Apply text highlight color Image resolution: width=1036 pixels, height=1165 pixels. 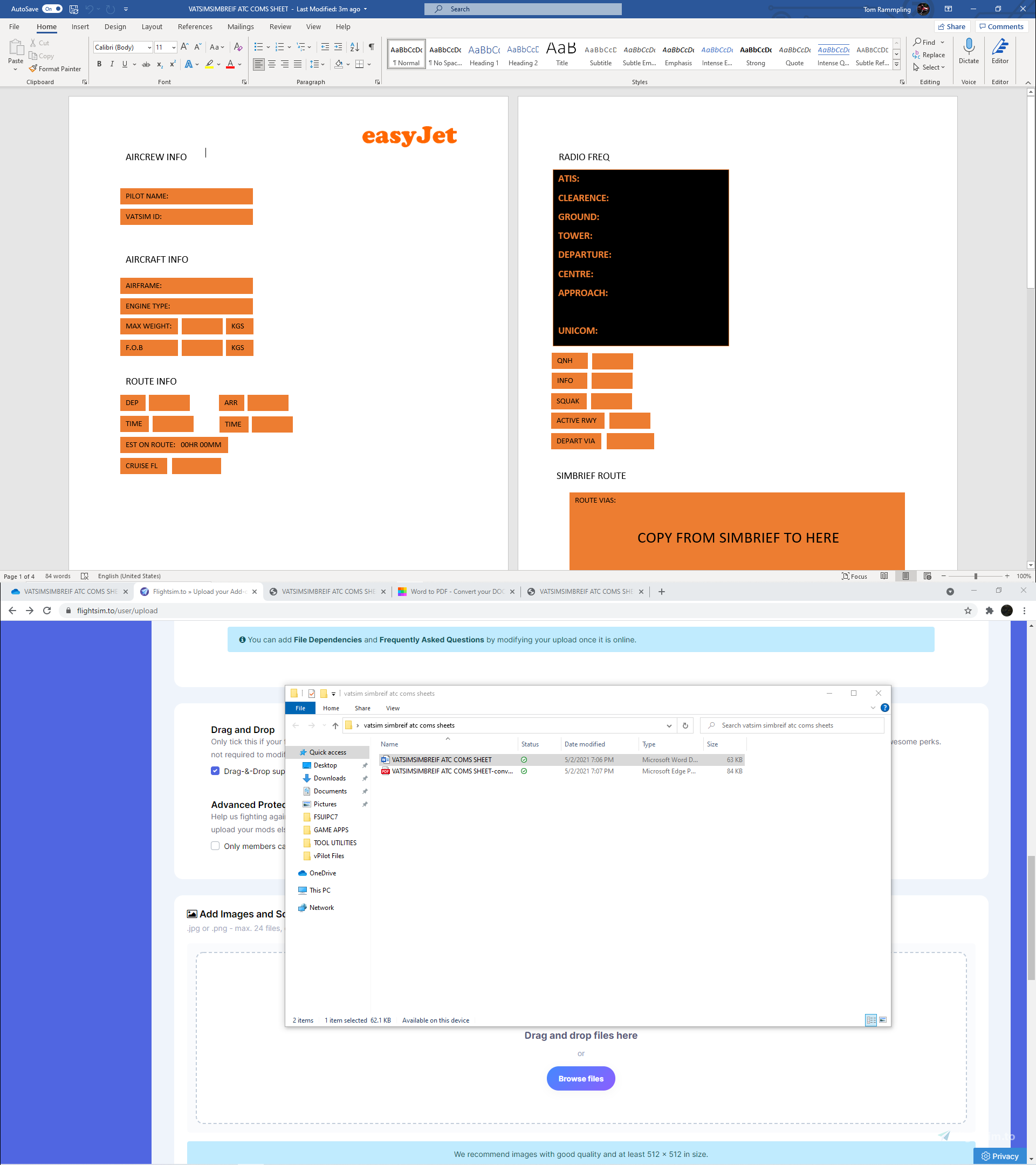pyautogui.click(x=209, y=64)
